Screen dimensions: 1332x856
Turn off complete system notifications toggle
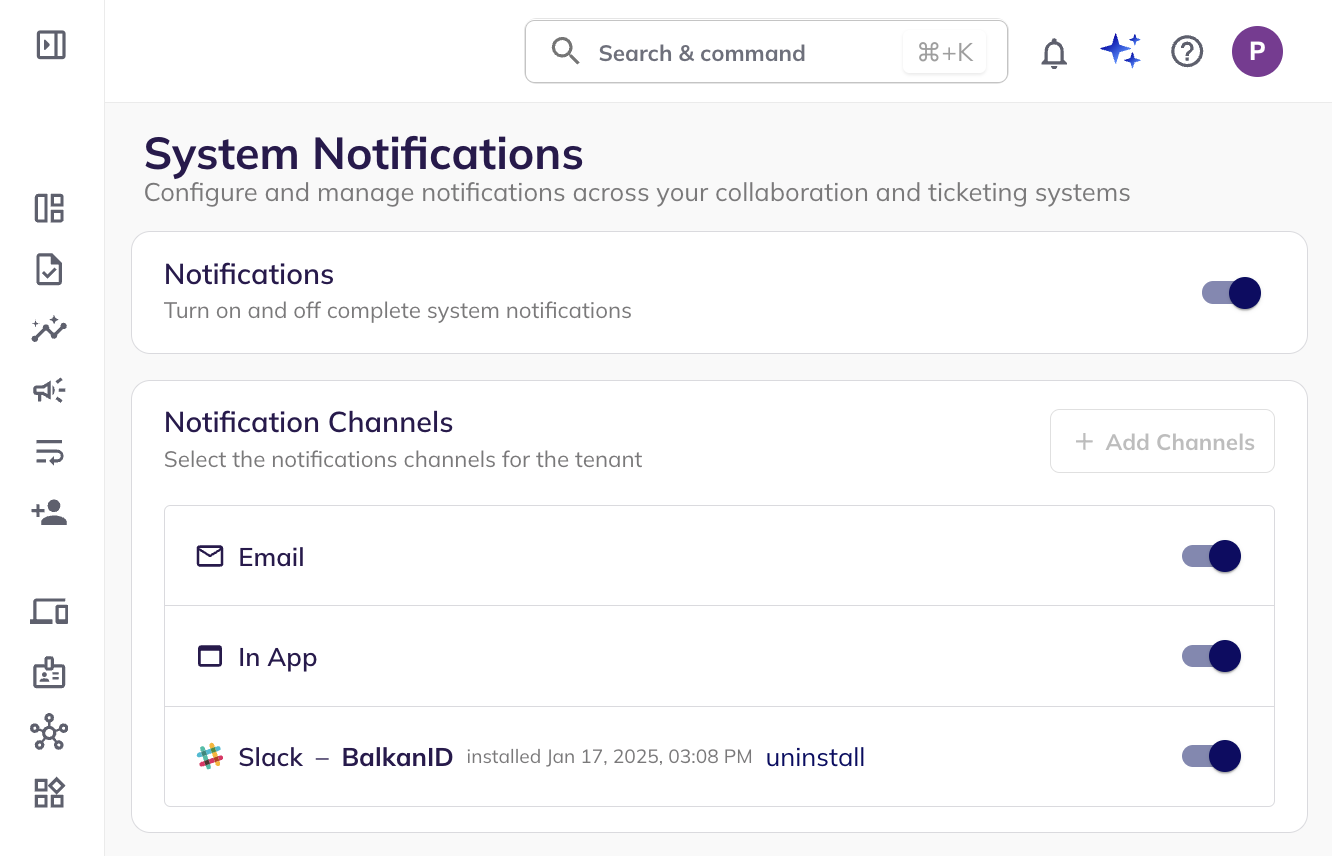coord(1231,293)
